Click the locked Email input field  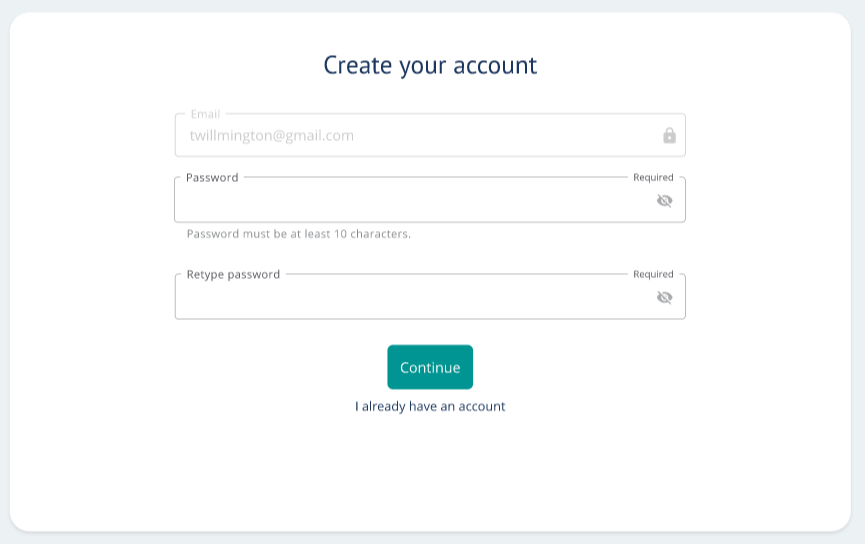pos(430,135)
